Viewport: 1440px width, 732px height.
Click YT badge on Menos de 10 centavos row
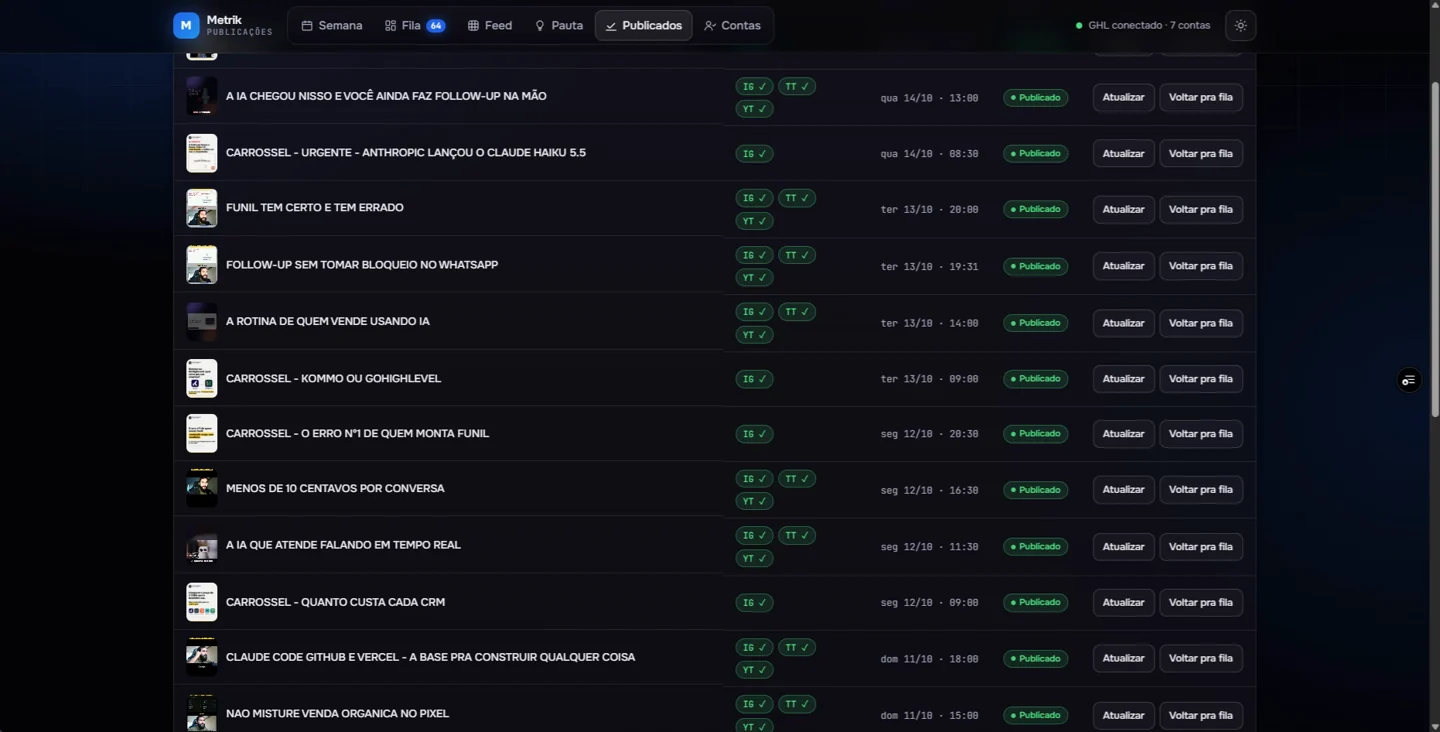pyautogui.click(x=754, y=501)
